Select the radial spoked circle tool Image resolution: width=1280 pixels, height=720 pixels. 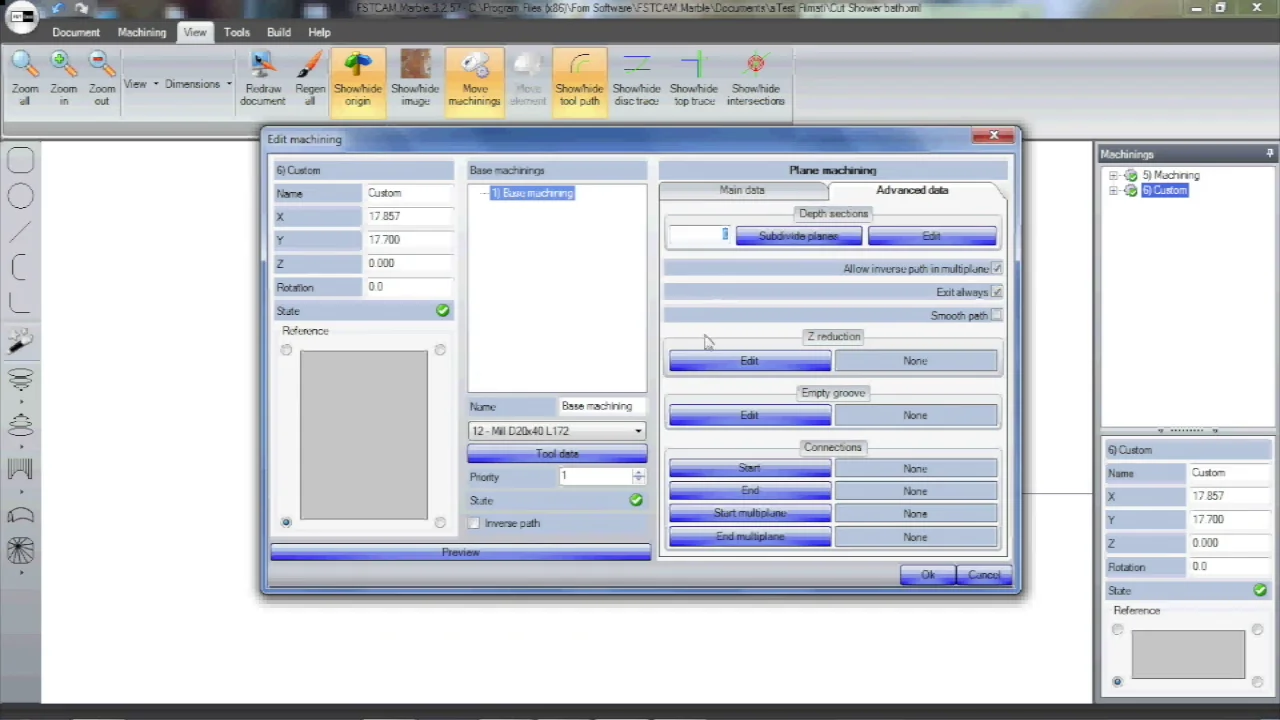(20, 551)
